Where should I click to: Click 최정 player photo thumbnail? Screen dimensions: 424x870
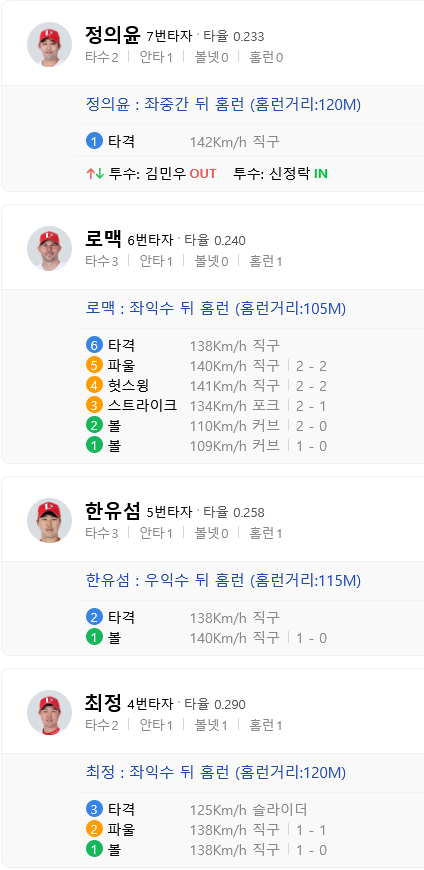pyautogui.click(x=49, y=712)
